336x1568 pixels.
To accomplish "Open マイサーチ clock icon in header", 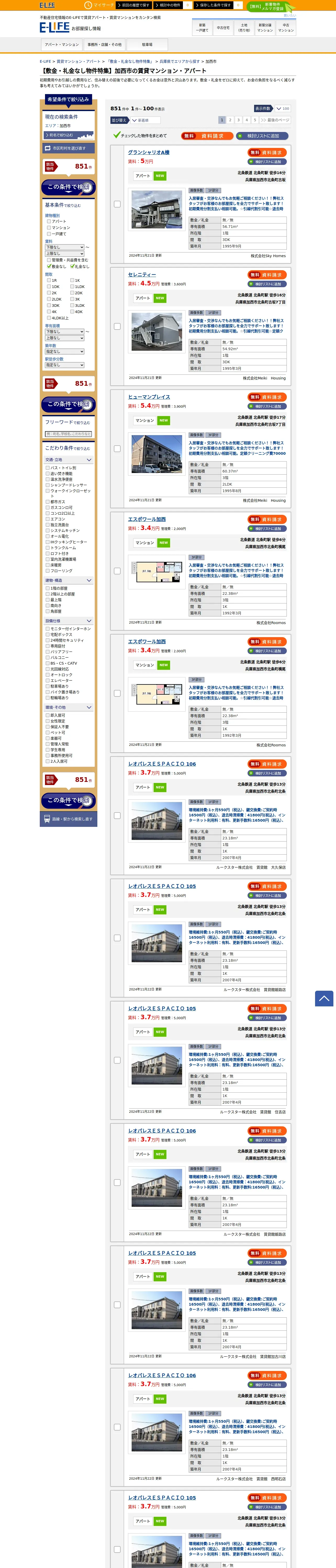I will tap(88, 5).
